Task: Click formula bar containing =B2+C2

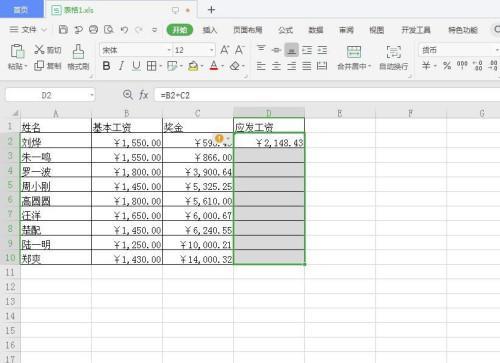Action: point(327,96)
